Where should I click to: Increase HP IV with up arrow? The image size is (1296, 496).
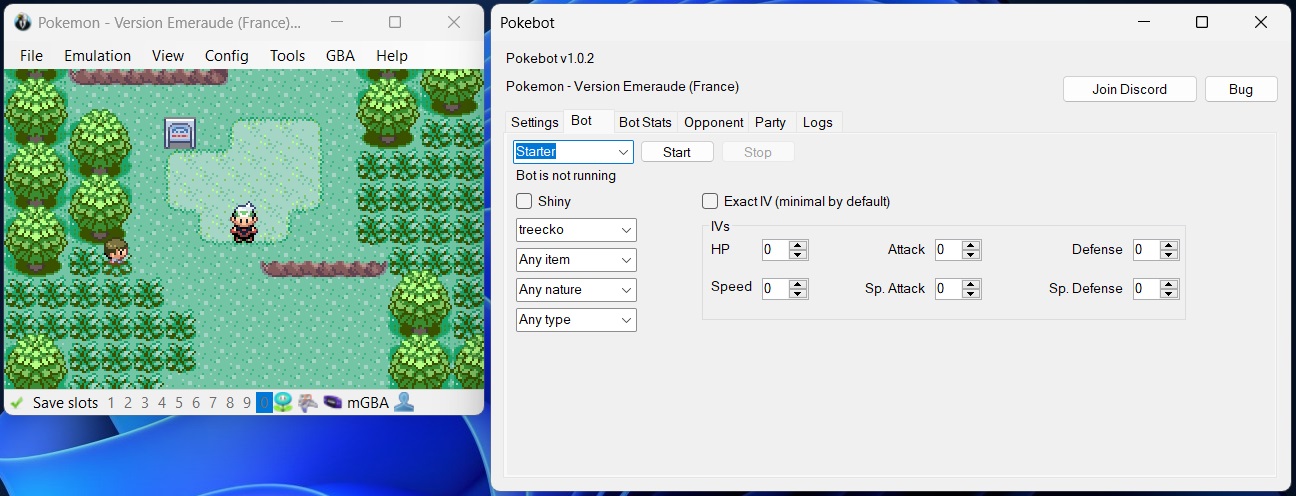(798, 245)
